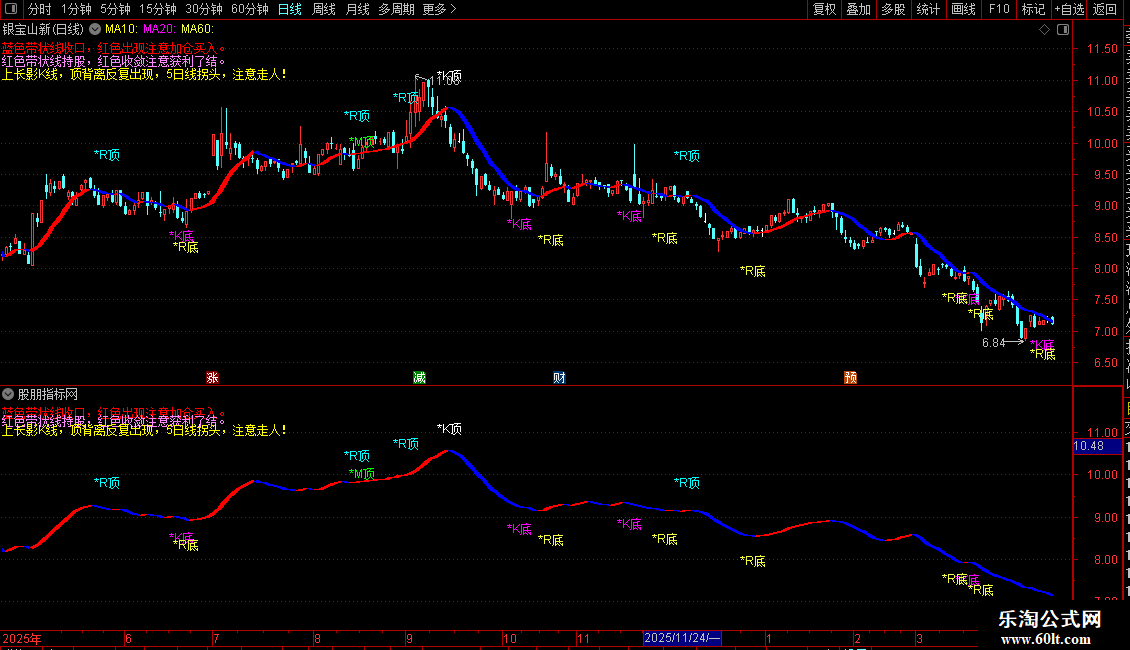Click the month 10 label on date axis
This screenshot has height=650, width=1130.
[x=510, y=638]
